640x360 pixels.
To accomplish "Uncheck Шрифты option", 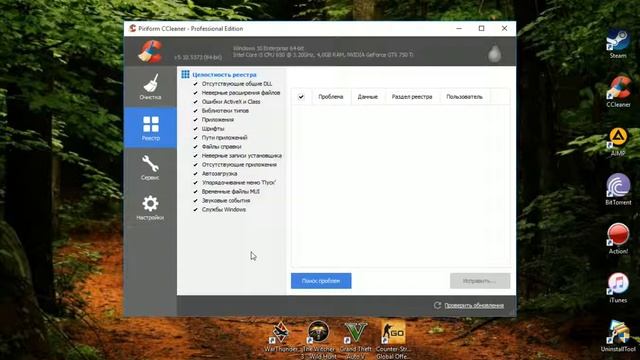I will [196, 129].
